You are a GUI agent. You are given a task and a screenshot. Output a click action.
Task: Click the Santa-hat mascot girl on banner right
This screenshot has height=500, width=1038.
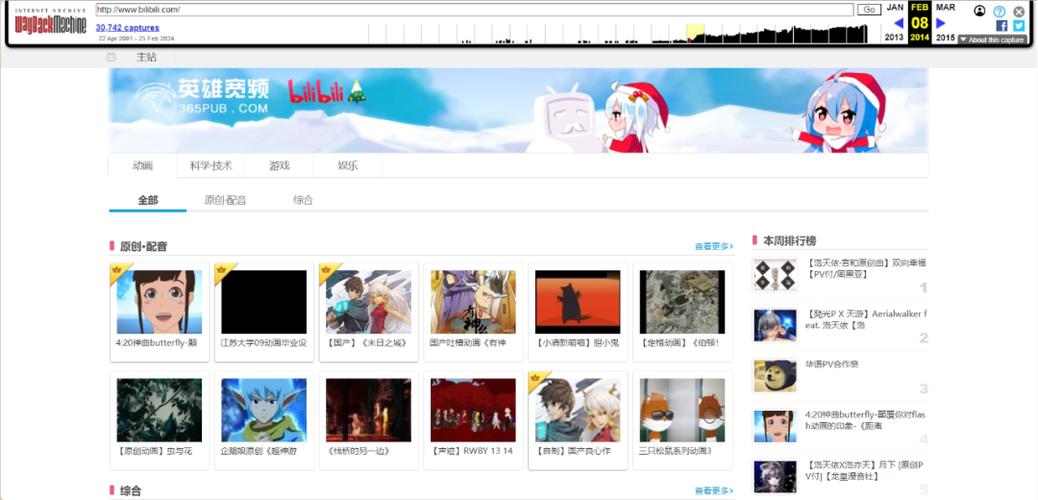[x=844, y=111]
